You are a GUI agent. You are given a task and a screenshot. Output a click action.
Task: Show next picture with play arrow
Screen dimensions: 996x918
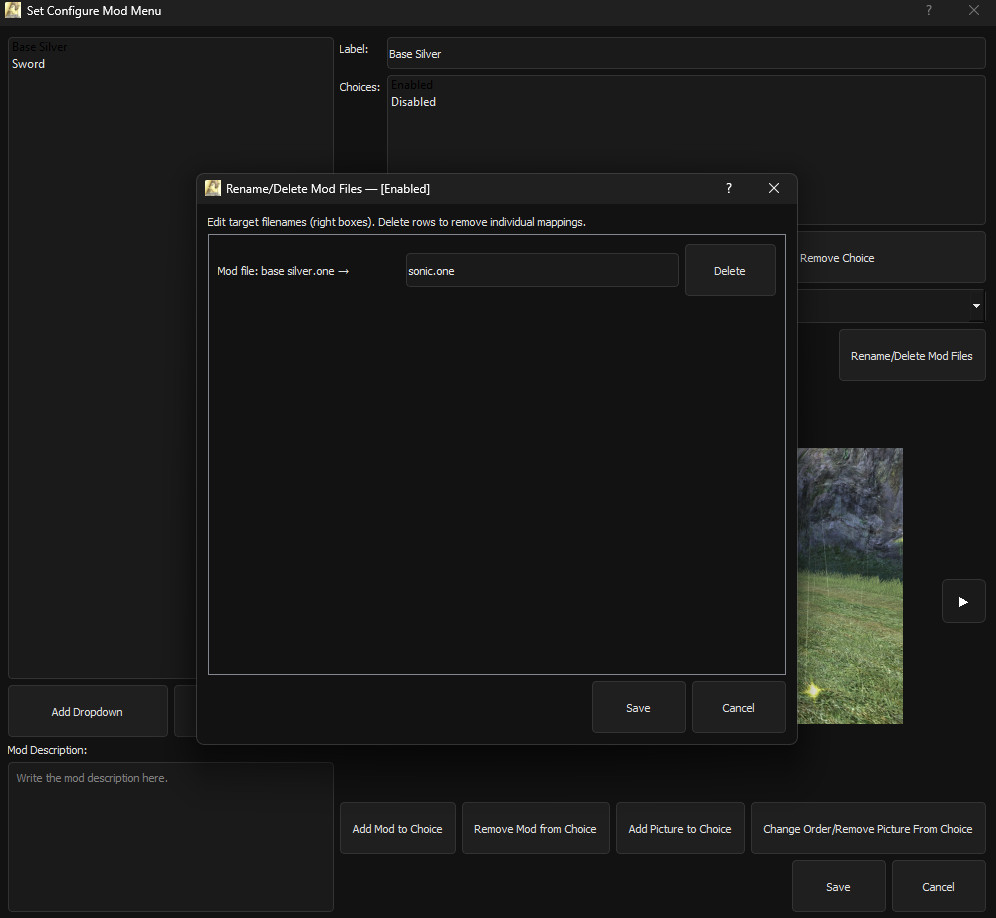pyautogui.click(x=964, y=601)
